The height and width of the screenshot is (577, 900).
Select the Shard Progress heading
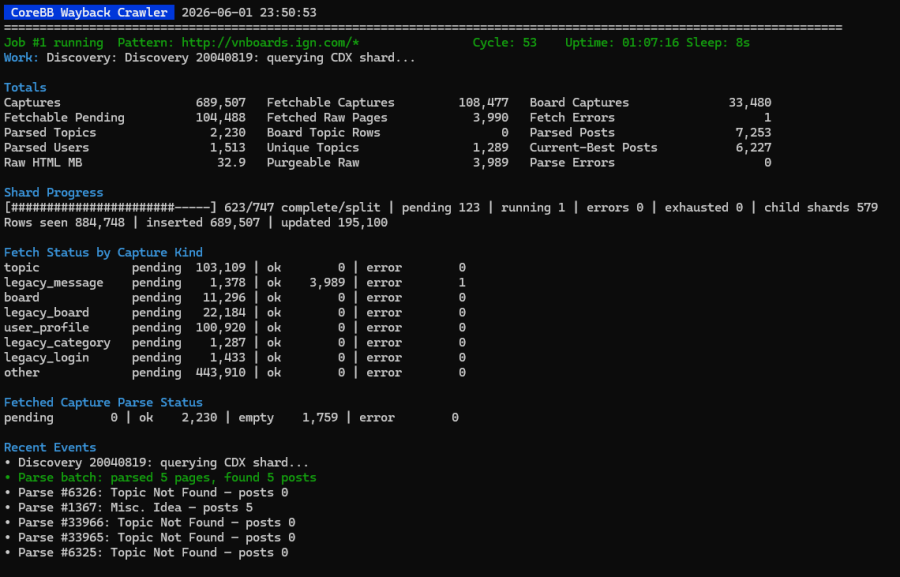pyautogui.click(x=53, y=192)
